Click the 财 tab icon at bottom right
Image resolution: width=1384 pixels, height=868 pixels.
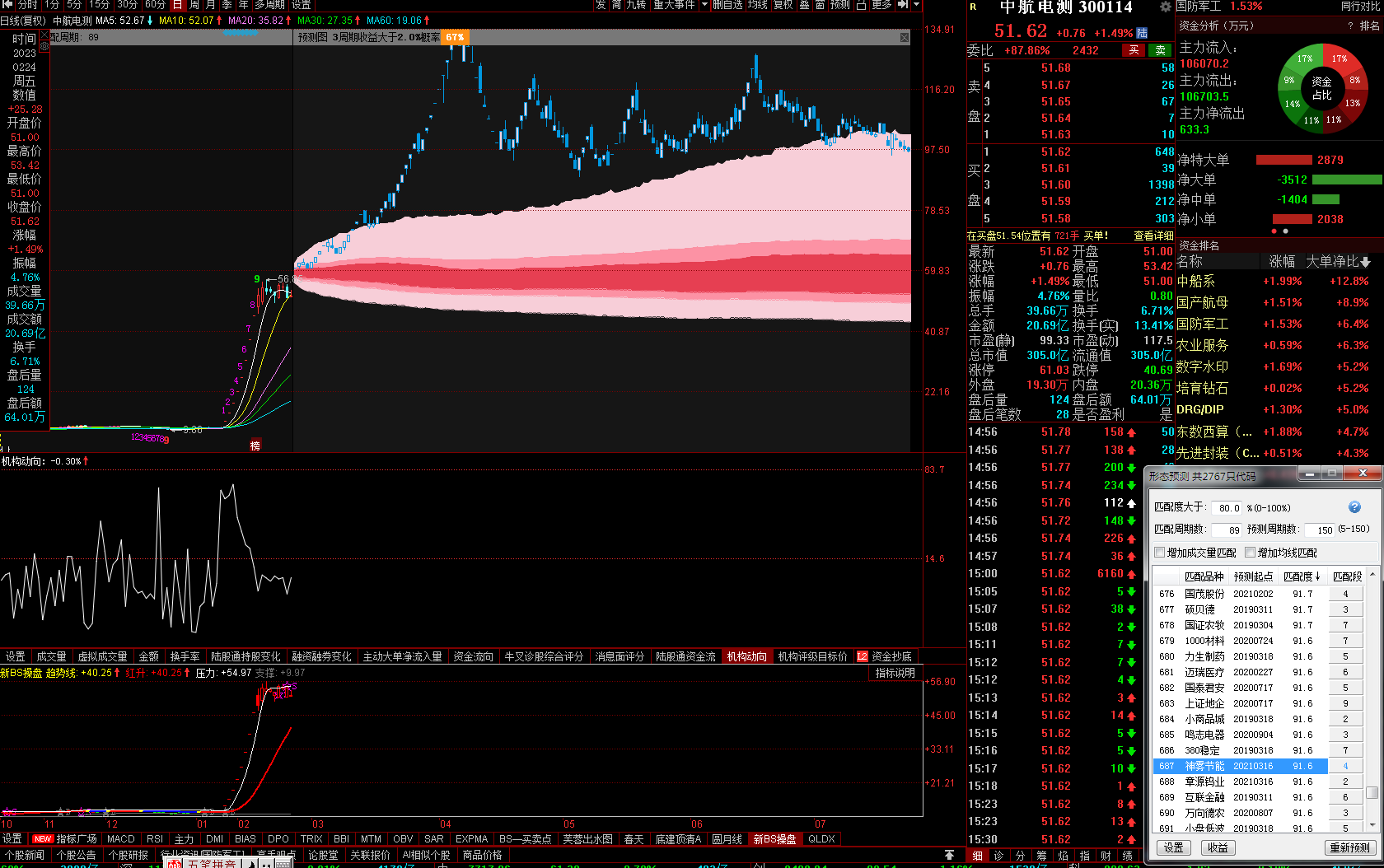click(1106, 856)
